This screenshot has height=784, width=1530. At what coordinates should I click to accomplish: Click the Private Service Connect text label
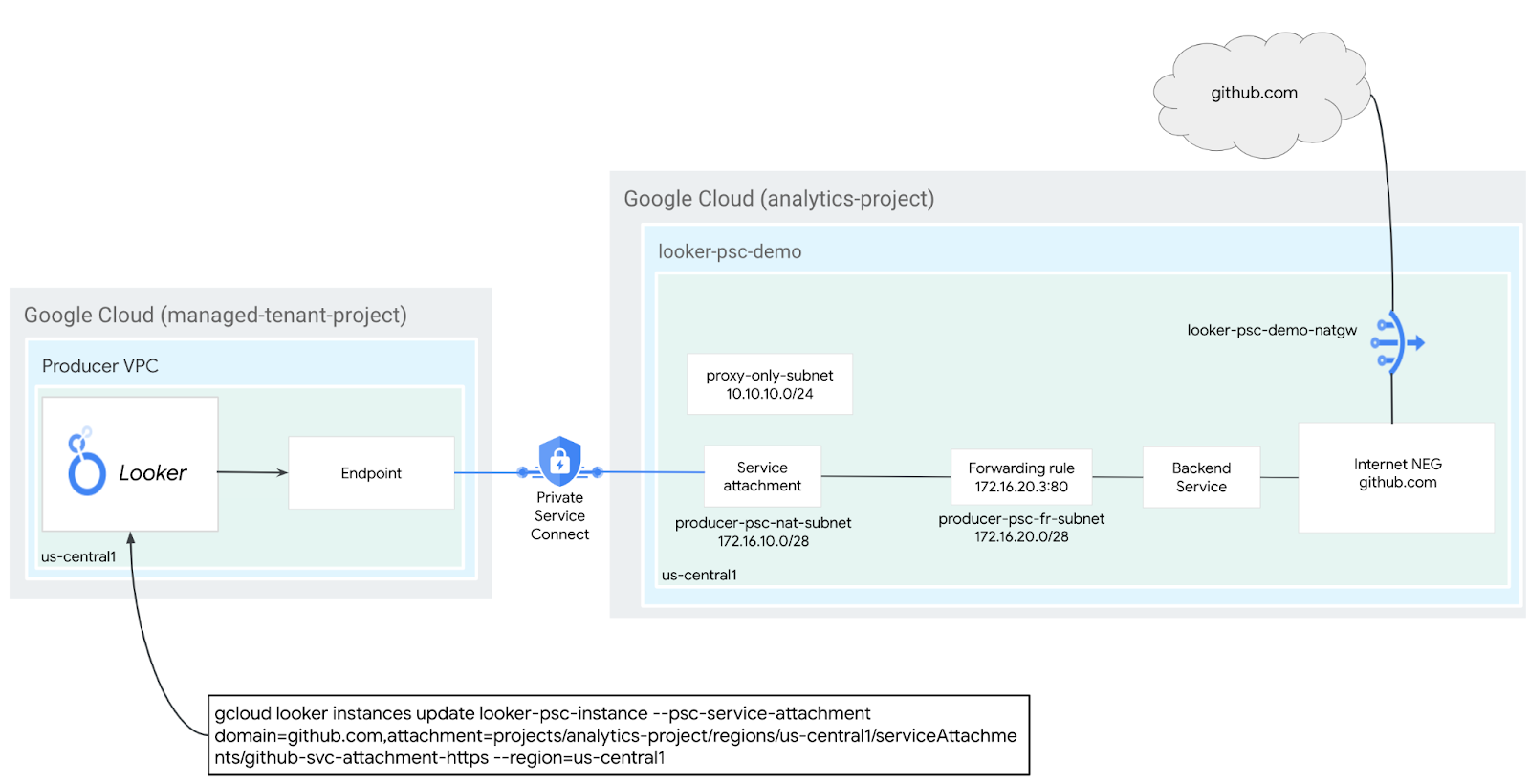pos(559,516)
